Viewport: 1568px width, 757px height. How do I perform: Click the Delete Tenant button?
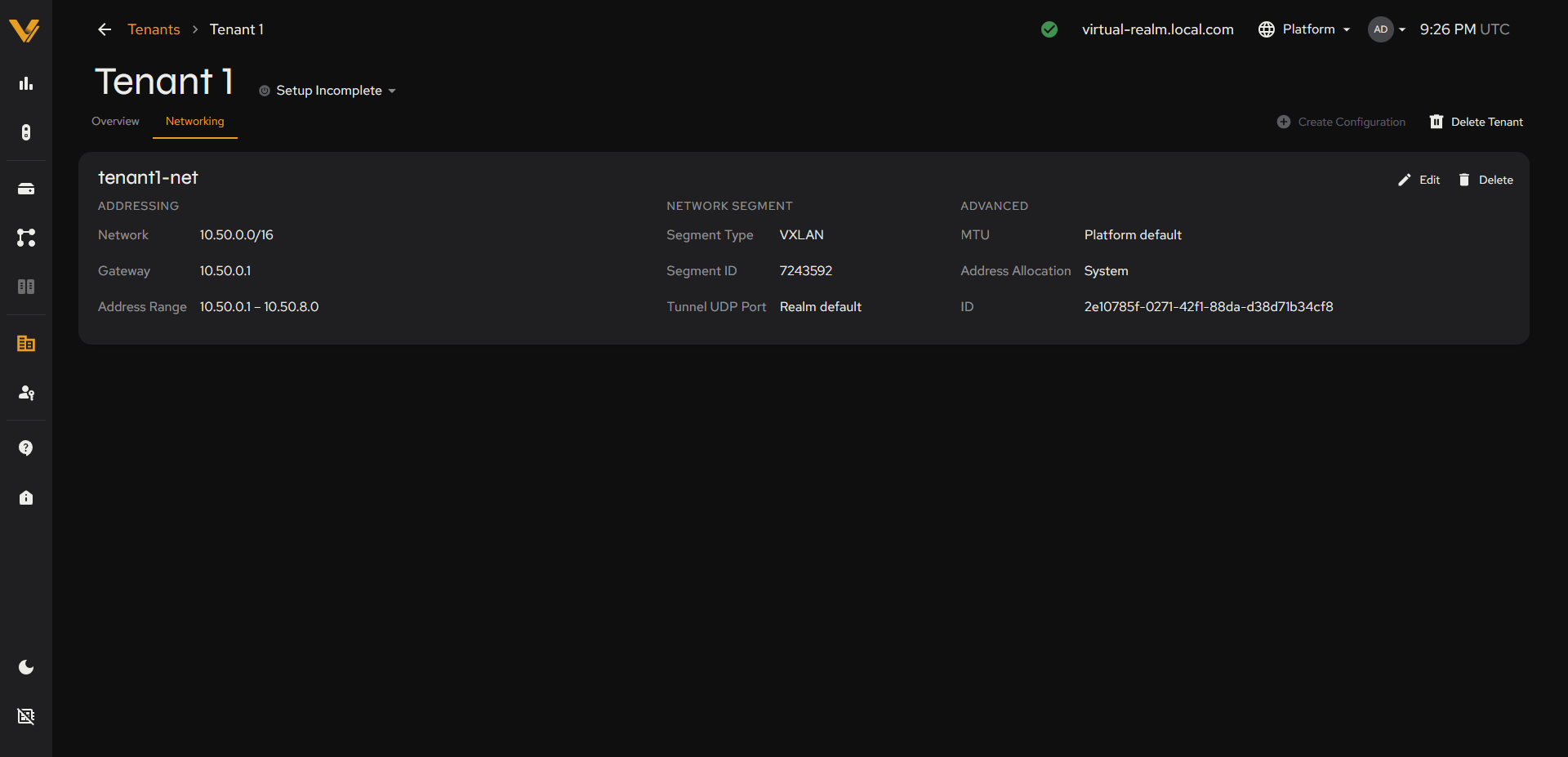pyautogui.click(x=1476, y=122)
